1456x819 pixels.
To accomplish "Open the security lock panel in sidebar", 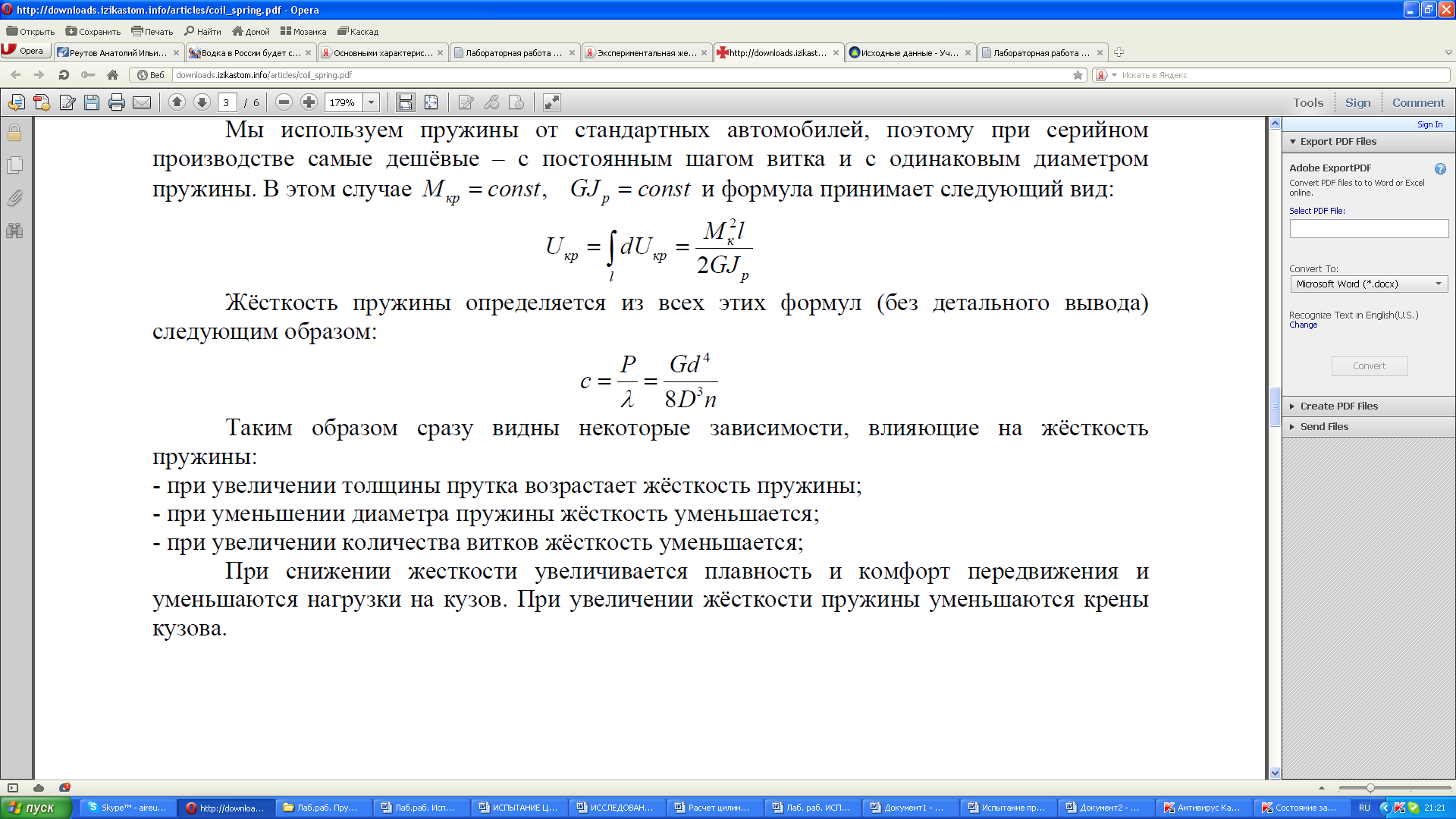I will pyautogui.click(x=14, y=133).
